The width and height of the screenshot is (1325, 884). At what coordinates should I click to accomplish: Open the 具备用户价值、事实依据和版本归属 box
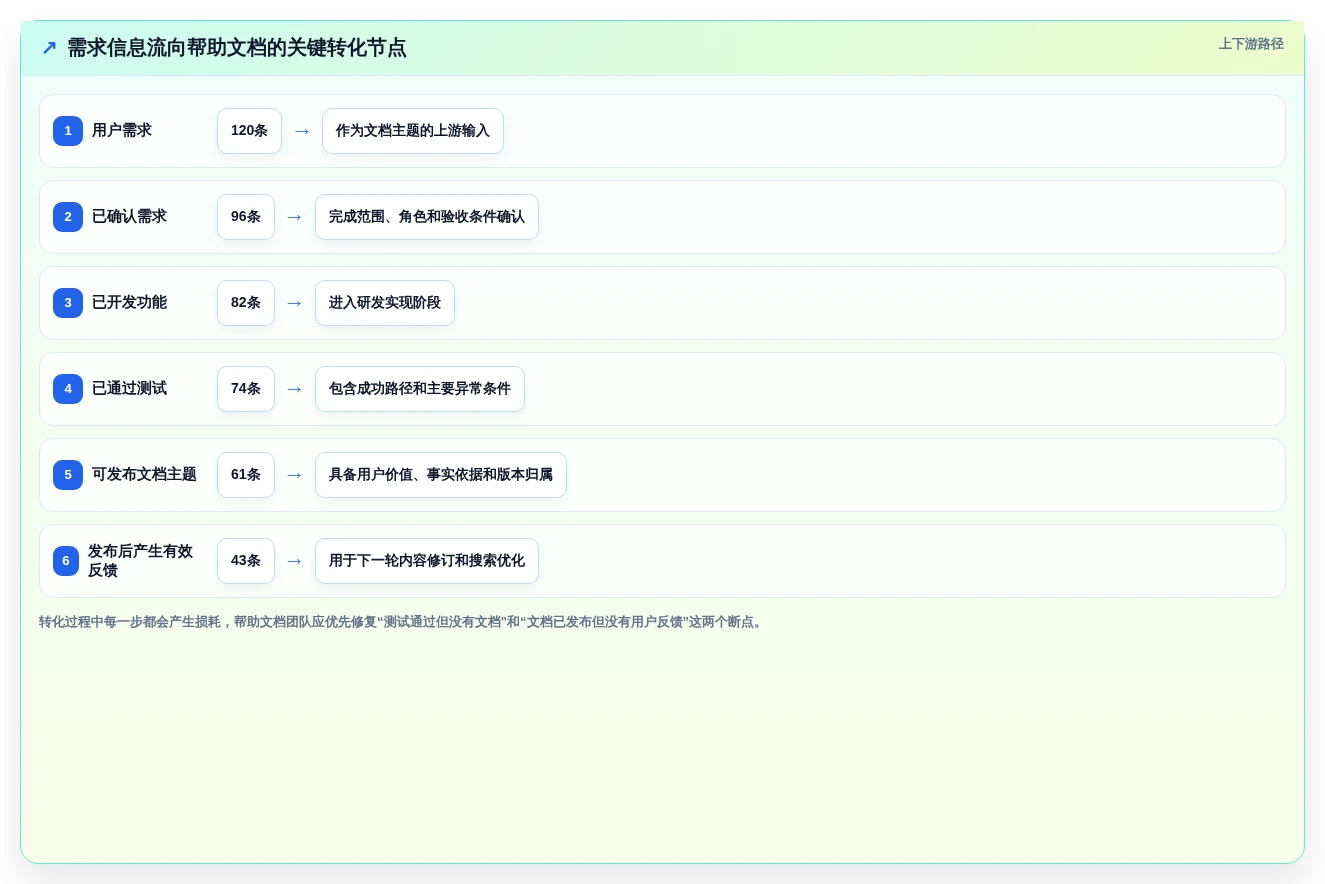[x=441, y=475]
